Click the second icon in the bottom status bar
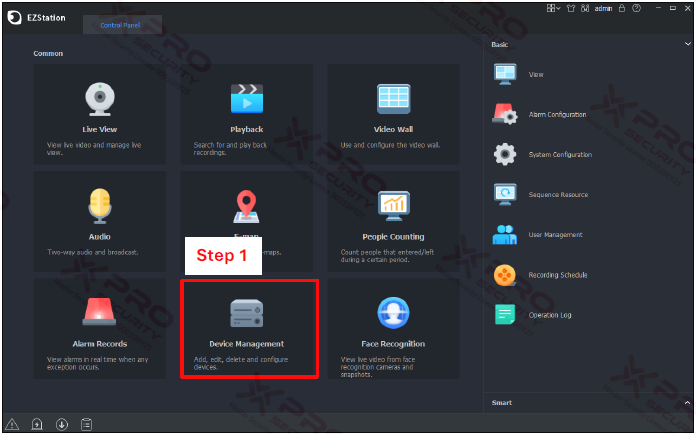This screenshot has height=434, width=696. coord(37,424)
